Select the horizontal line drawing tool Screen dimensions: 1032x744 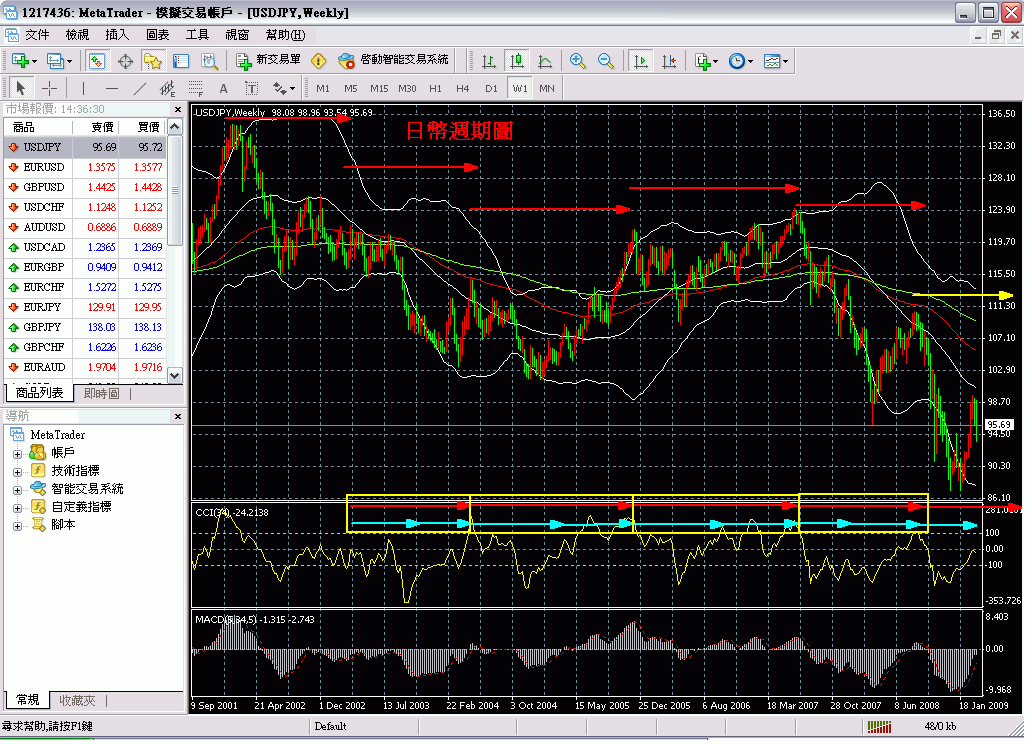tap(112, 88)
